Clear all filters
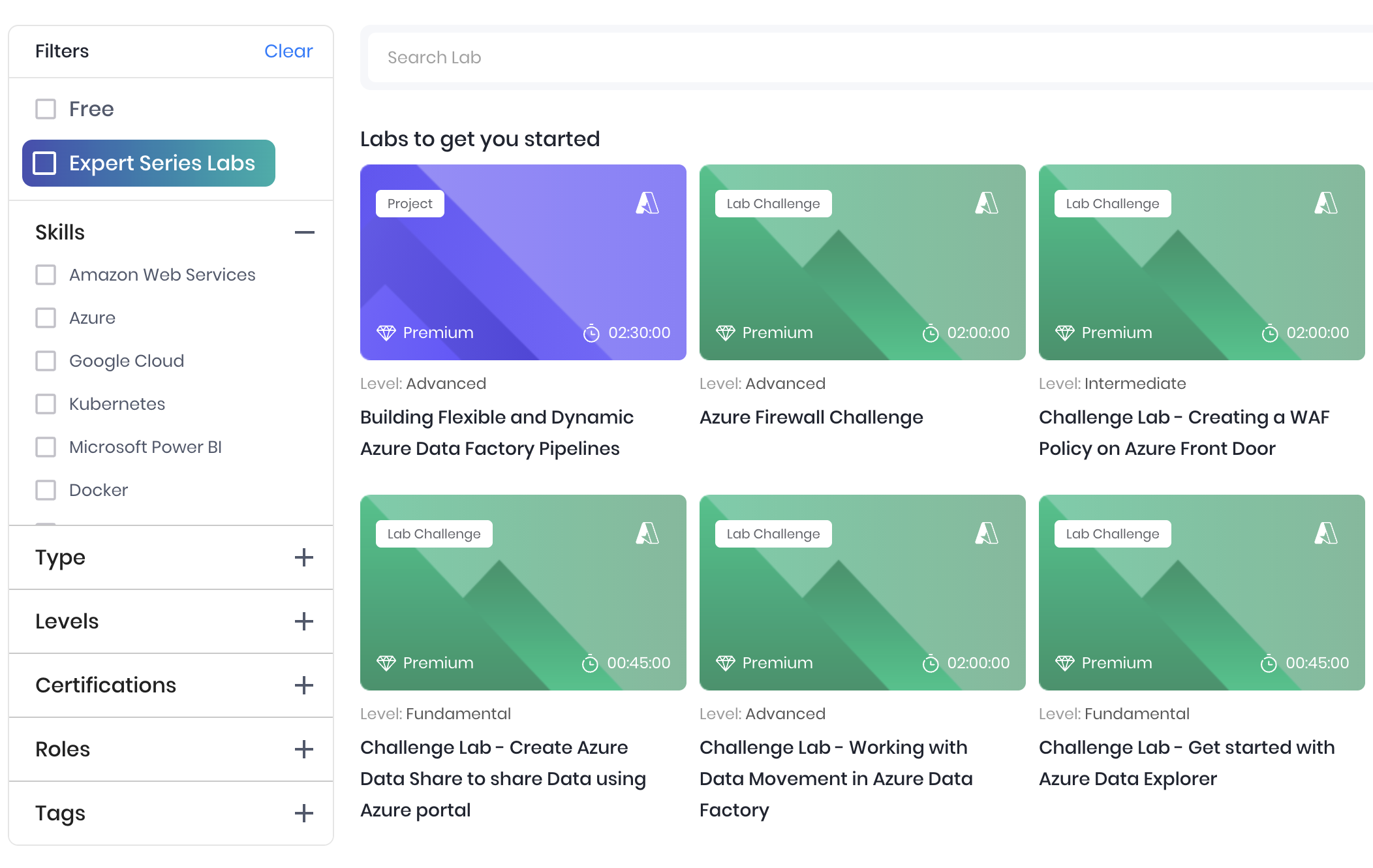Image resolution: width=1373 pixels, height=868 pixels. click(x=288, y=51)
